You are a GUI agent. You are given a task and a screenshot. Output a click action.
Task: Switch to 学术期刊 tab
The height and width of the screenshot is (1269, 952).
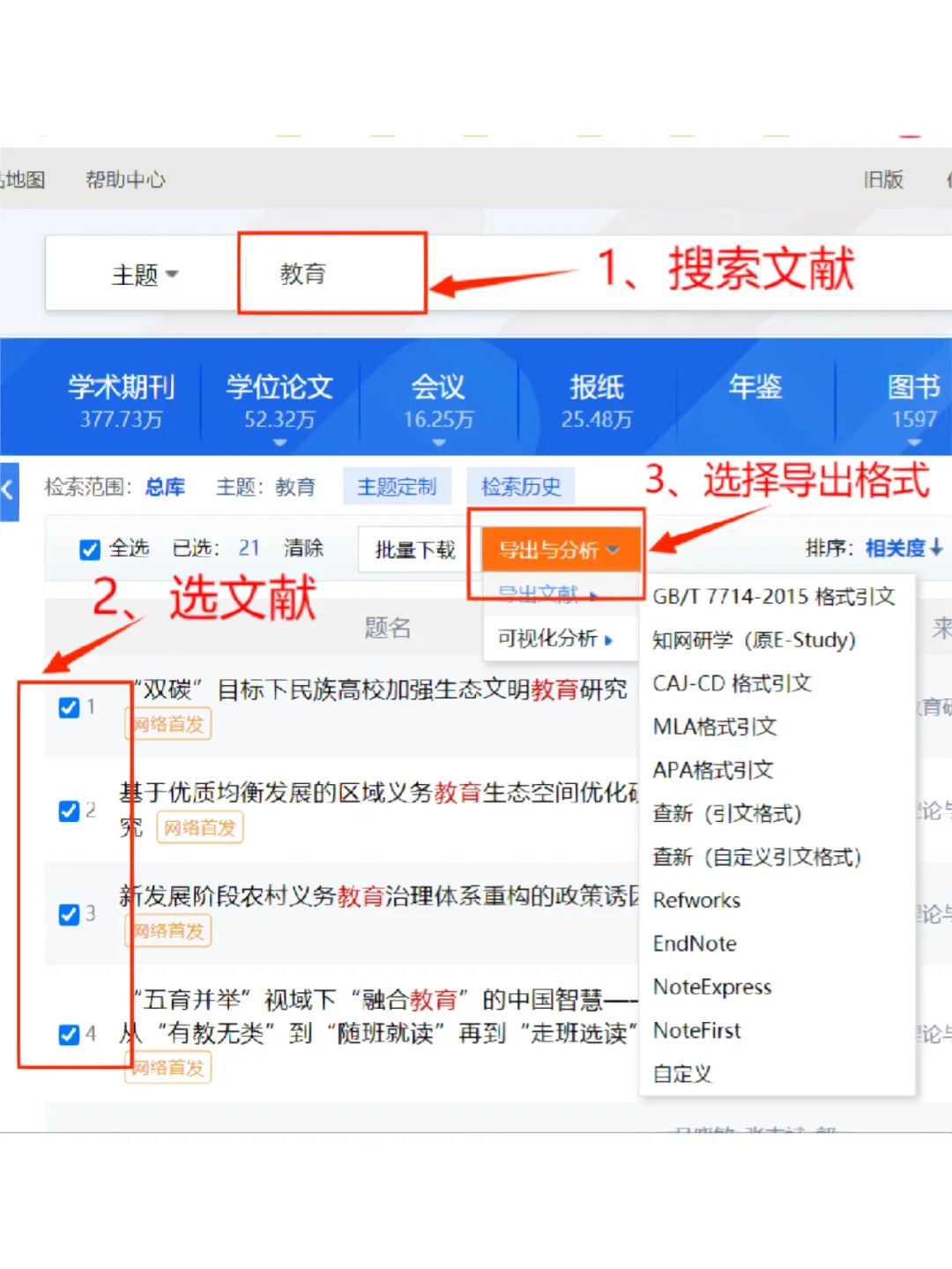click(x=121, y=399)
